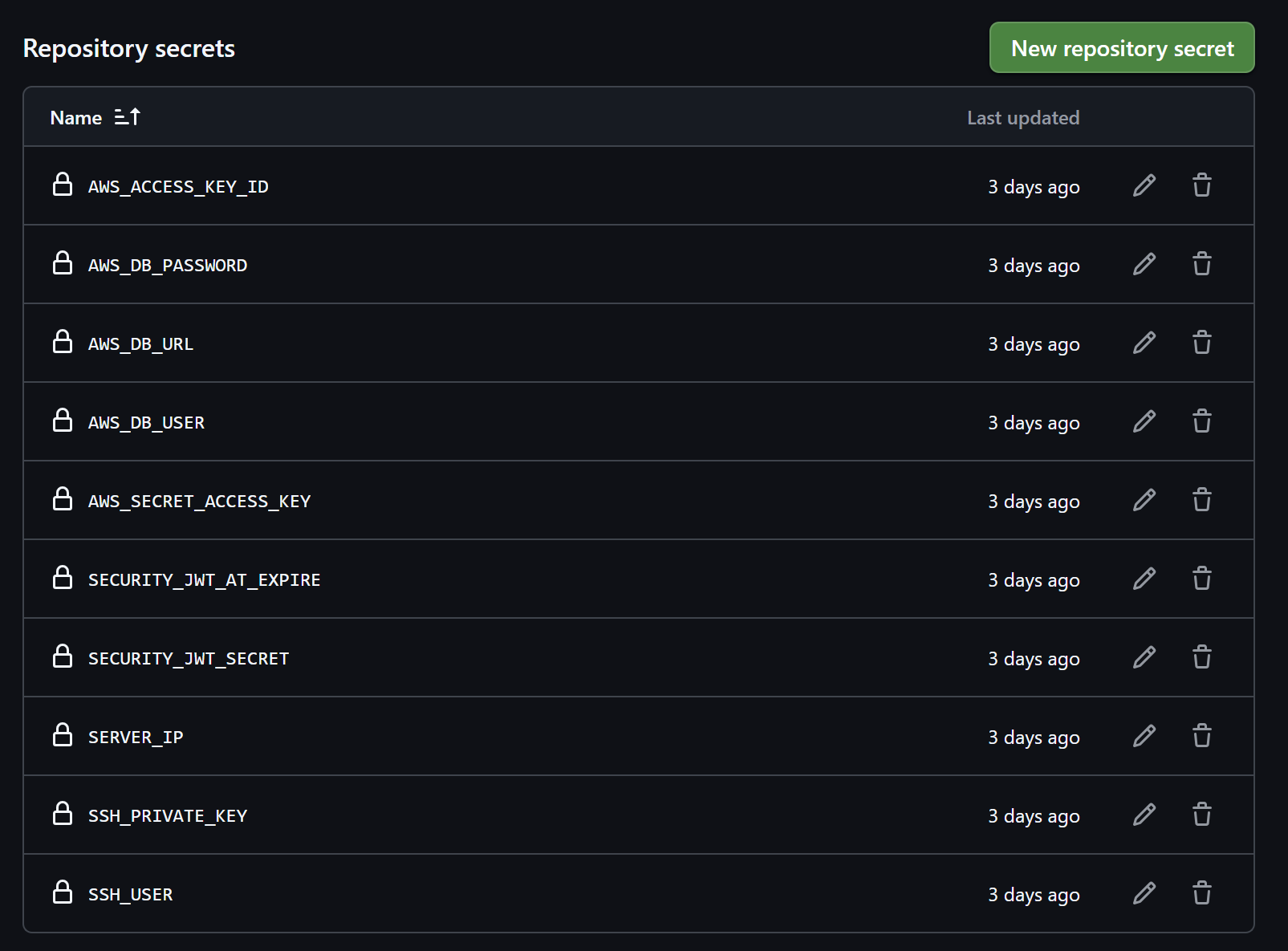Viewport: 1288px width, 951px height.
Task: Click the Name column header label
Action: click(x=76, y=118)
